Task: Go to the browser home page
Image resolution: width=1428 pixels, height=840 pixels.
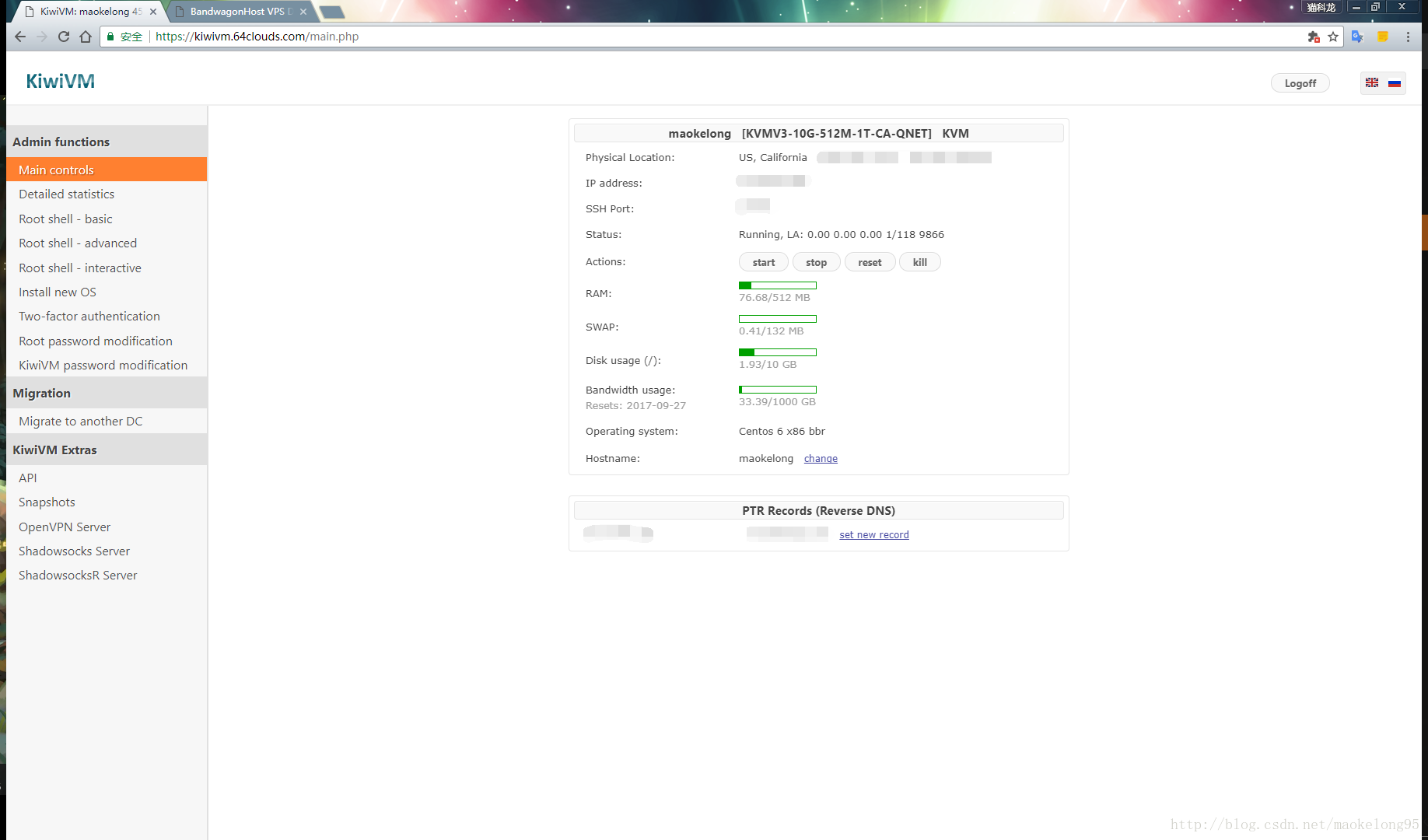Action: 86,37
